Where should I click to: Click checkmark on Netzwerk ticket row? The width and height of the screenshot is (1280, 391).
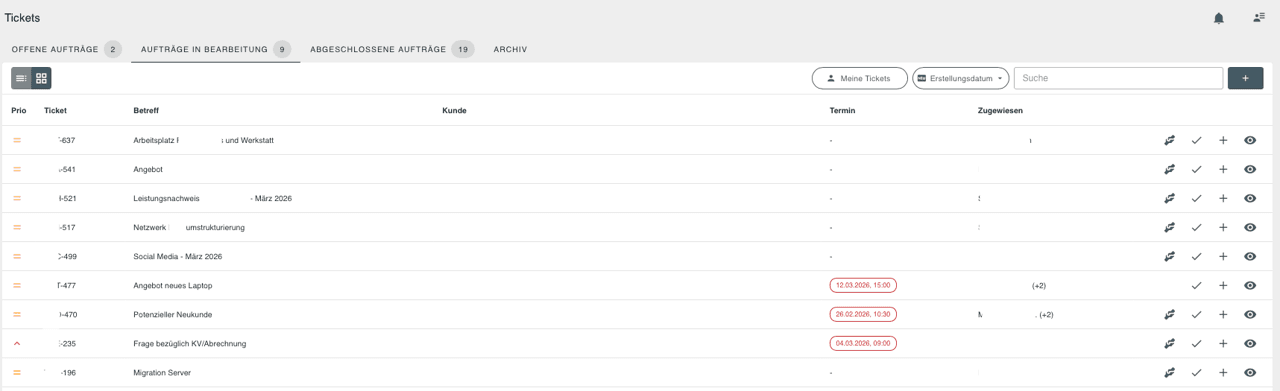click(x=1196, y=228)
